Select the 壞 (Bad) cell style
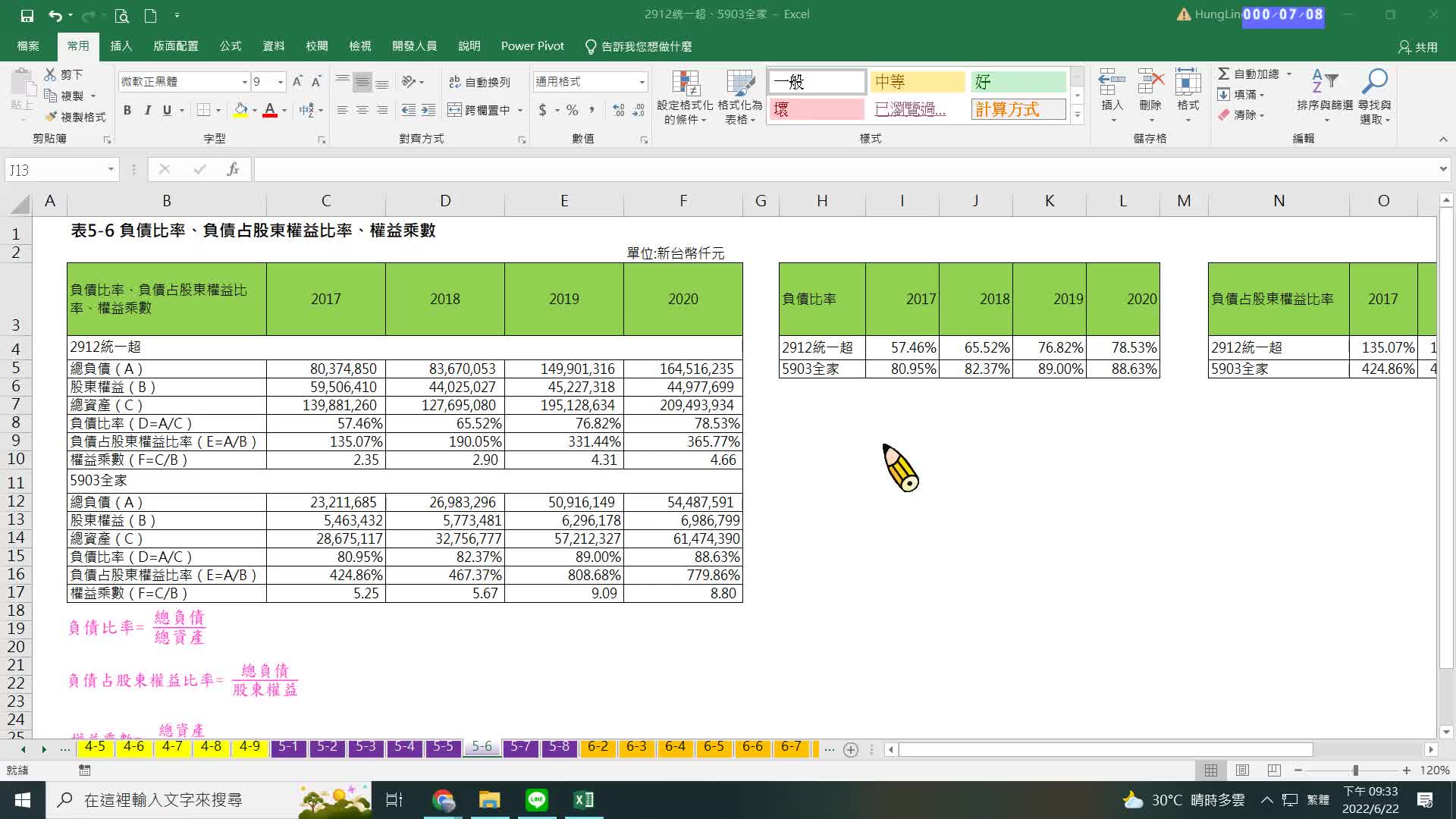The image size is (1456, 819). point(816,109)
